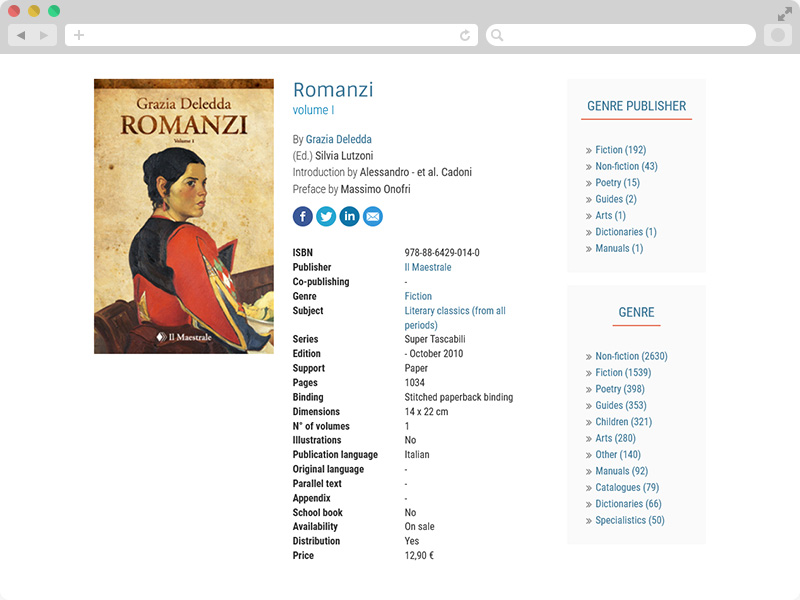Select the ISBN value 978-88-6429-014-0
Viewport: 800px width, 600px height.
coord(442,253)
